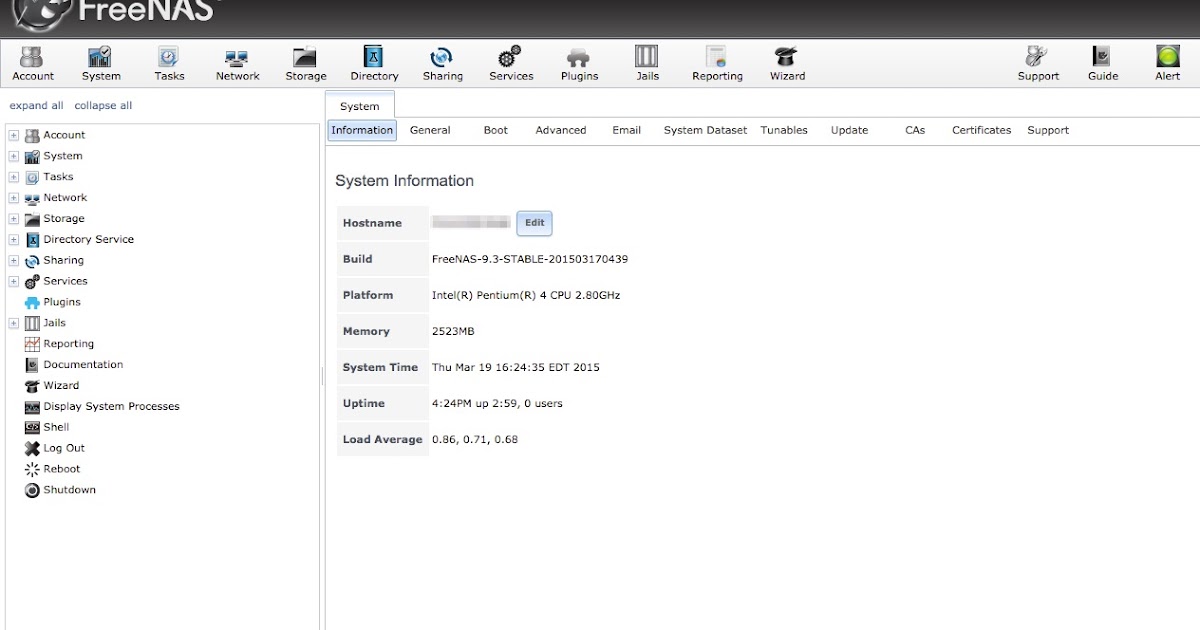Click the FreeNAS logo
Image resolution: width=1200 pixels, height=630 pixels.
[x=115, y=16]
